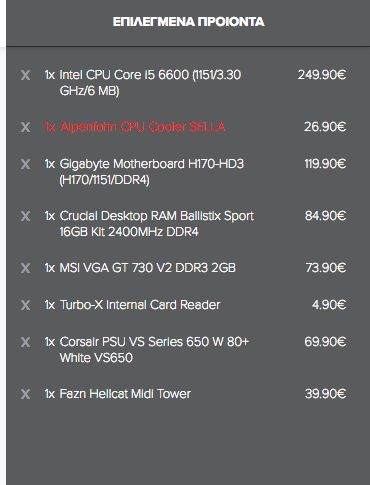This screenshot has height=485, width=370.
Task: Remove the Alpenfohn CPU Cooler SELLA item
Action: click(x=25, y=127)
